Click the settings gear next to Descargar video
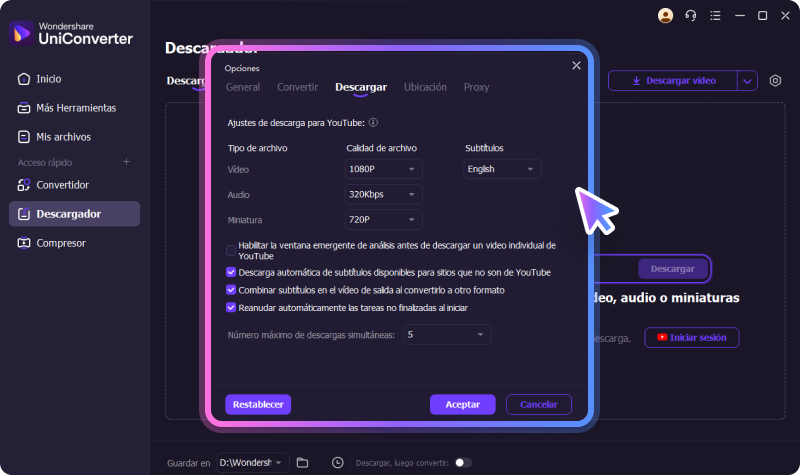 pos(775,80)
